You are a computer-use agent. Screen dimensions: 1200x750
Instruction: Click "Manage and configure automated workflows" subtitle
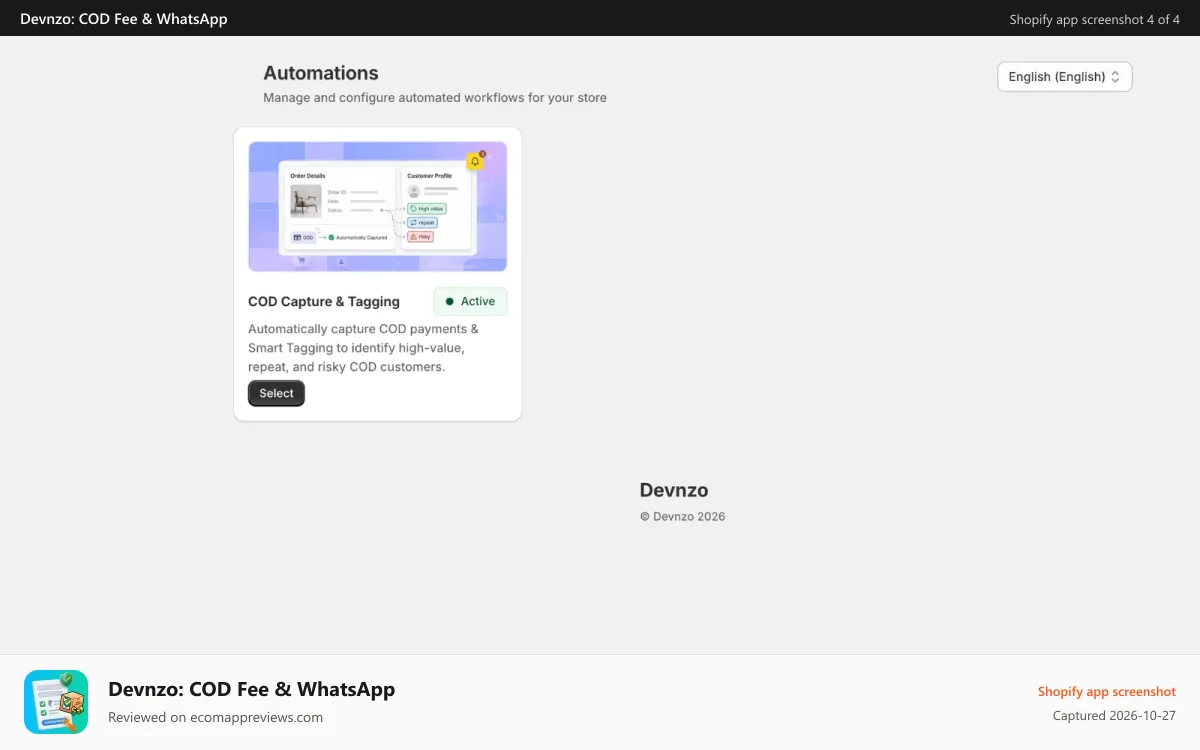pyautogui.click(x=435, y=98)
